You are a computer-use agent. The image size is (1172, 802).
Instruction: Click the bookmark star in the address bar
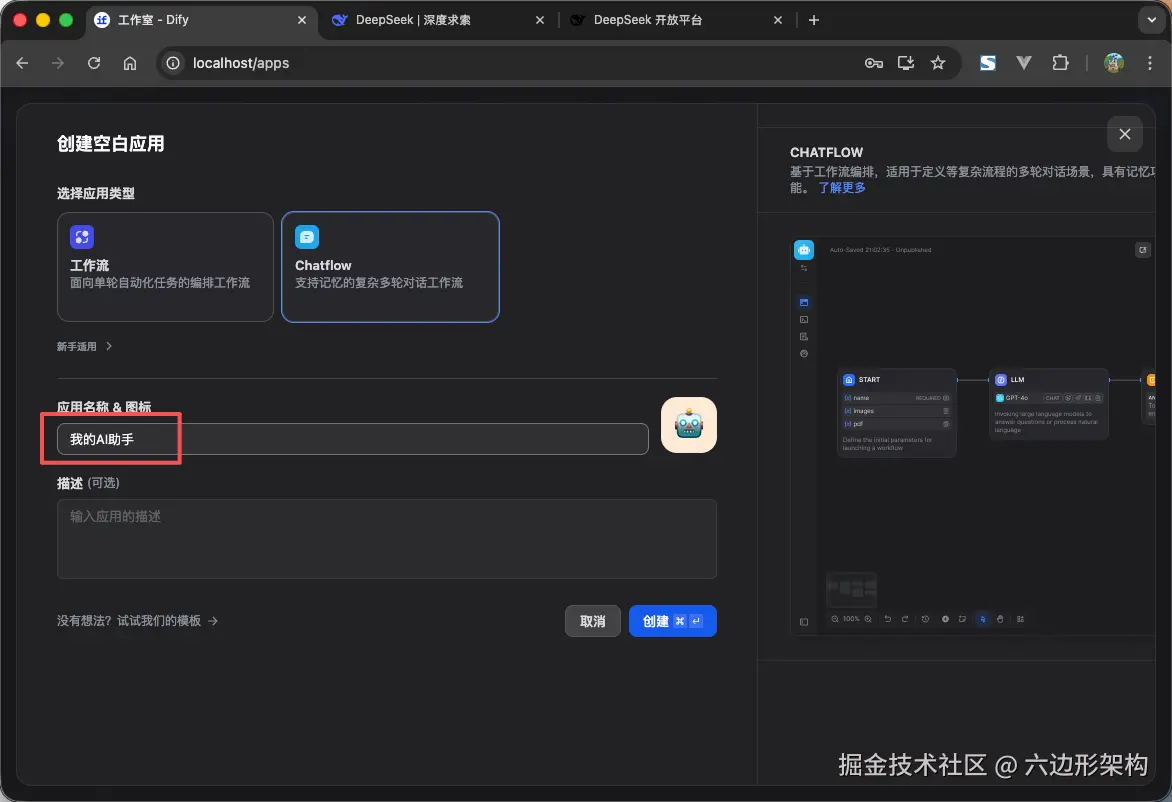point(938,62)
